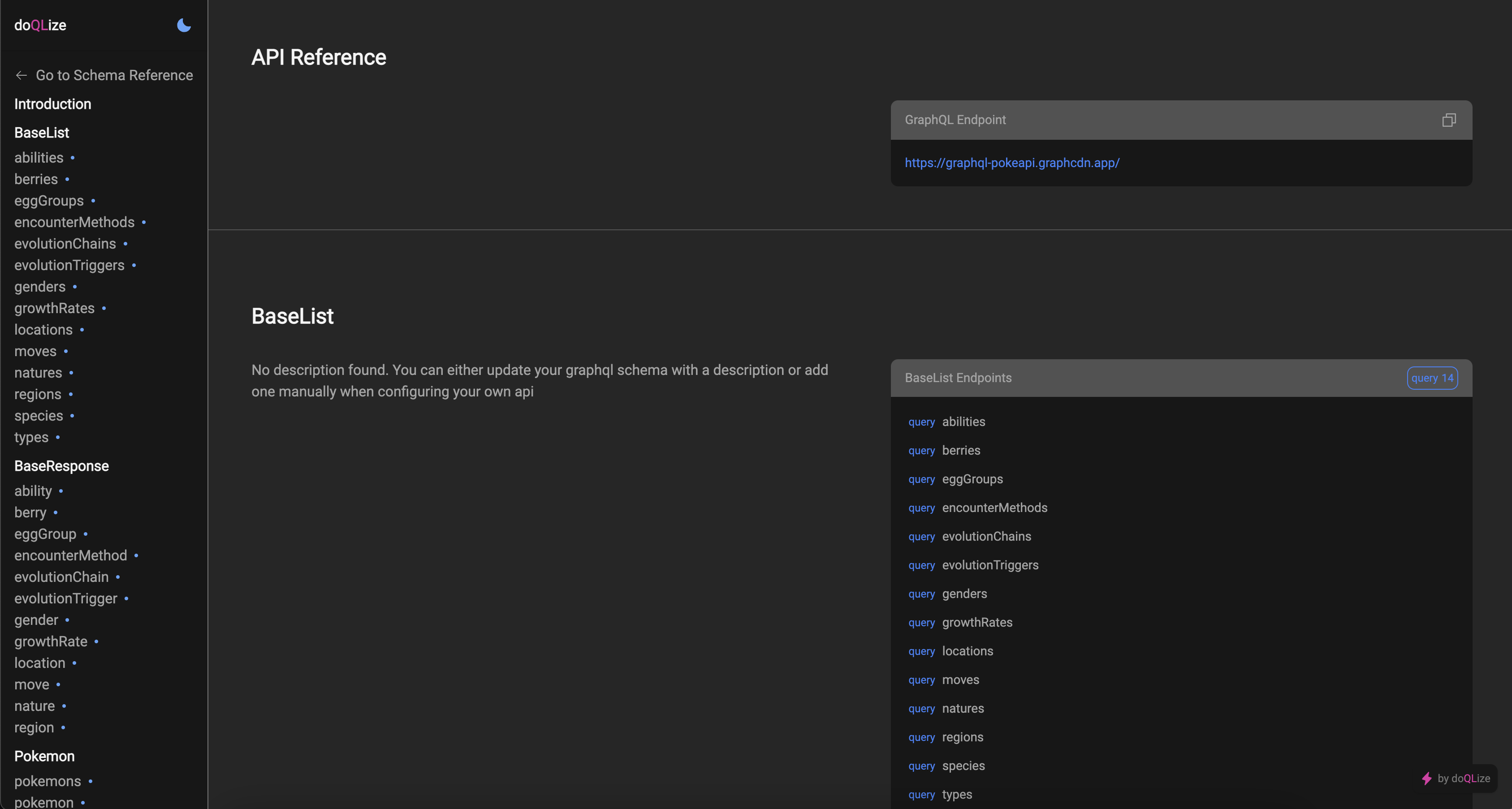This screenshot has width=1512, height=809.
Task: Click the GraphQL Endpoint panel title
Action: [x=955, y=120]
